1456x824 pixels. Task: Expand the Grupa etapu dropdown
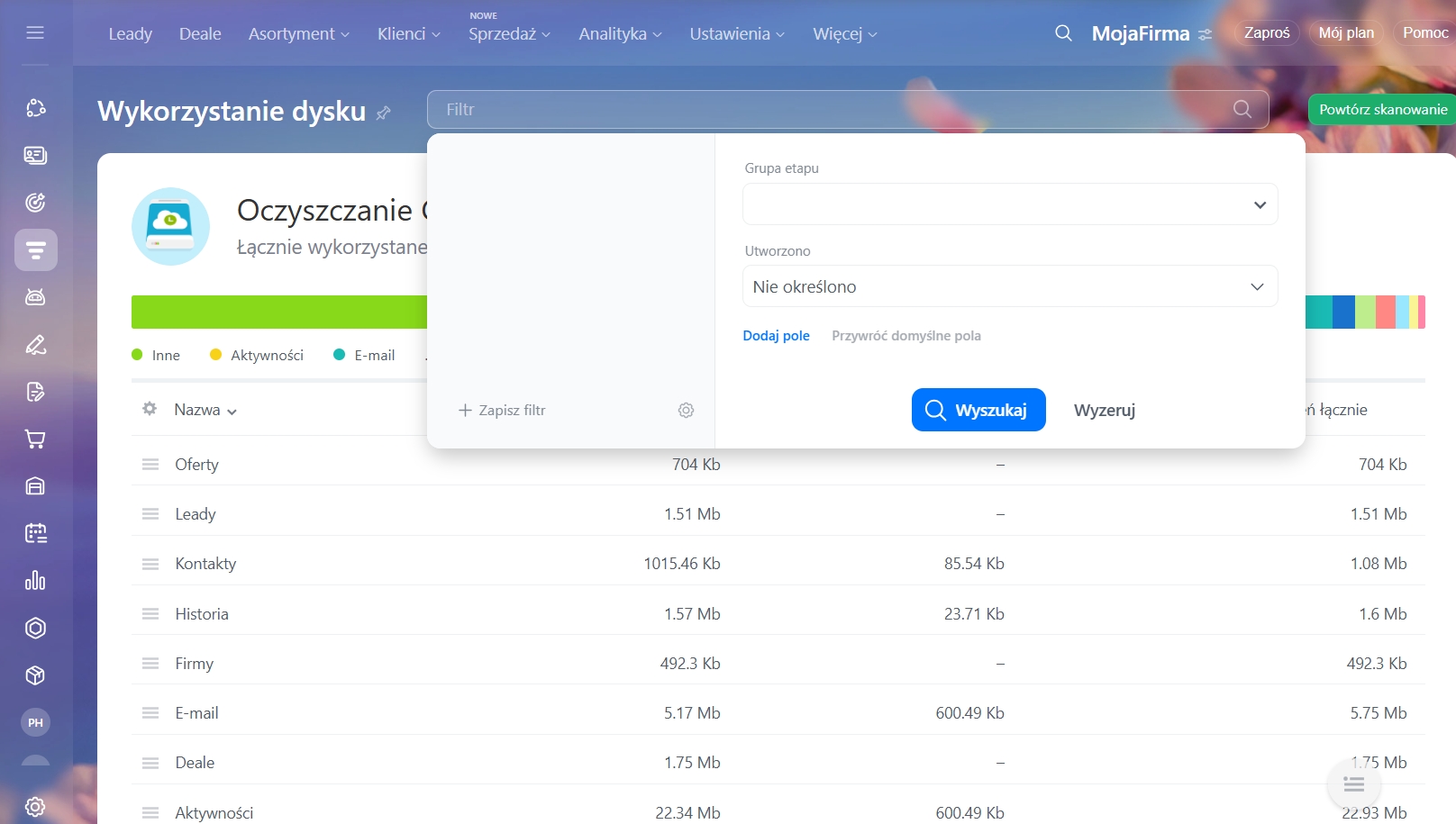coord(1009,204)
